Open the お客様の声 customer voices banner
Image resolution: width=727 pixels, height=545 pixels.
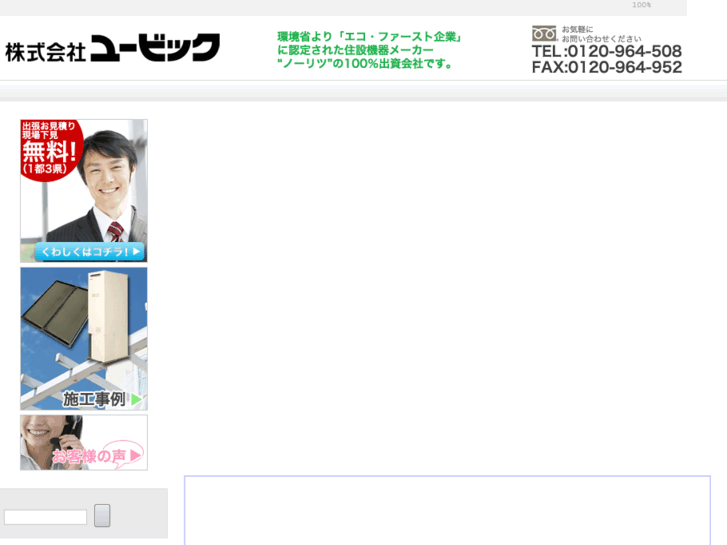[x=84, y=442]
